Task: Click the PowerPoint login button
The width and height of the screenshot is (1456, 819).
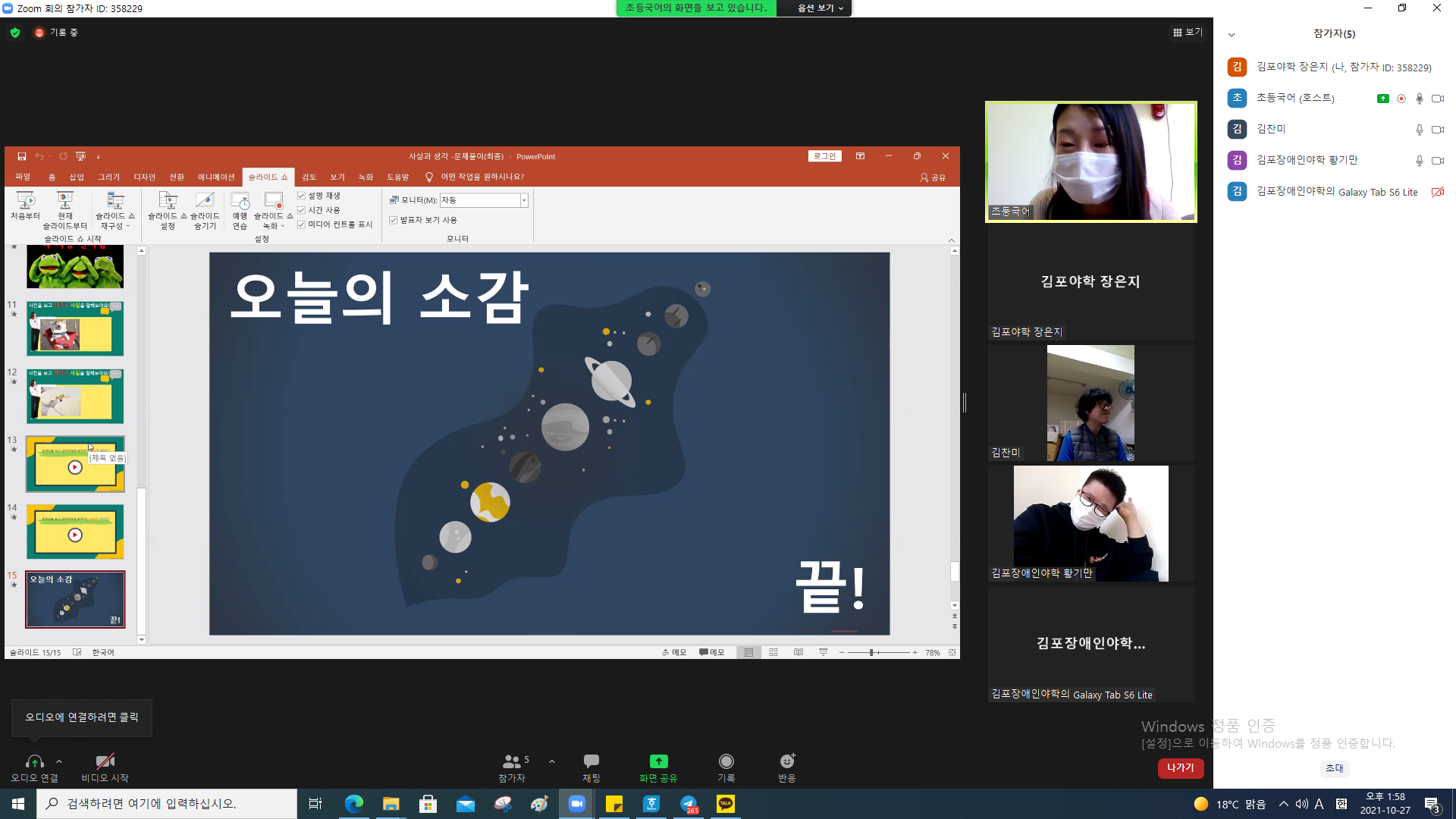Action: 824,156
